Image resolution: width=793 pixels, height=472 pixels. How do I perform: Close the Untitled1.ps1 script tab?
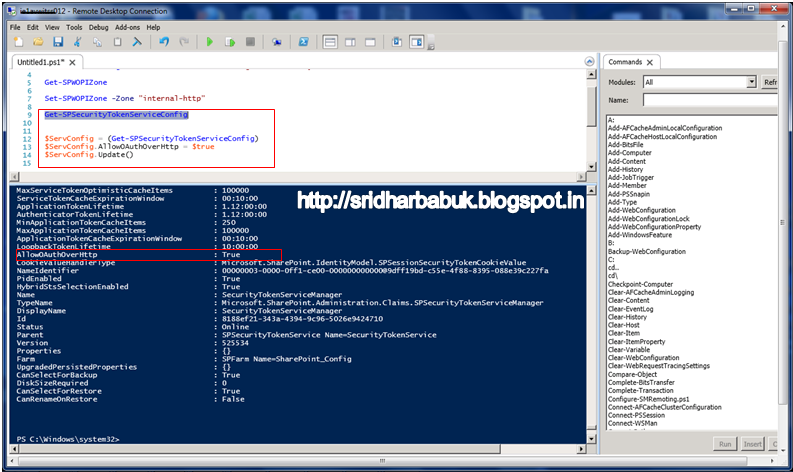coord(72,62)
